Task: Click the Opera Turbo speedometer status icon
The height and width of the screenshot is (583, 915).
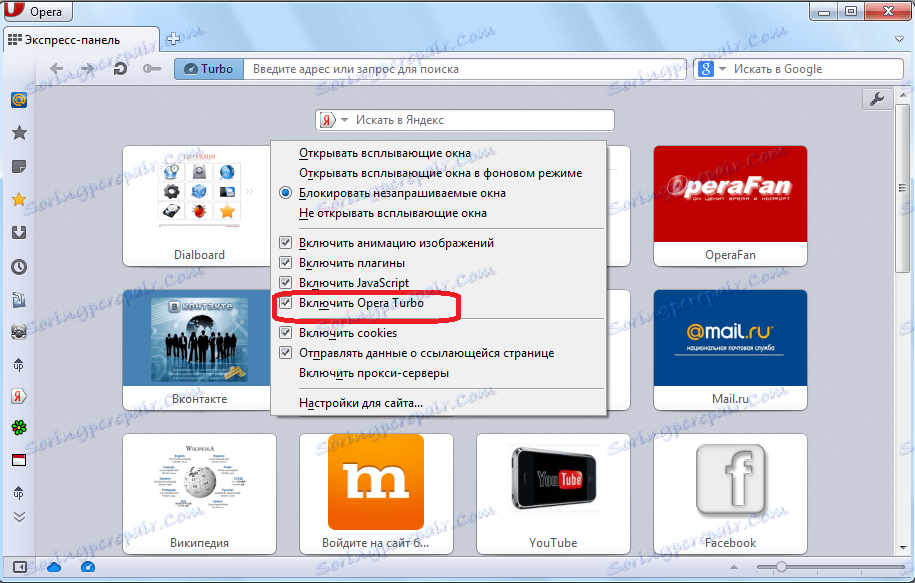Action: (88, 567)
